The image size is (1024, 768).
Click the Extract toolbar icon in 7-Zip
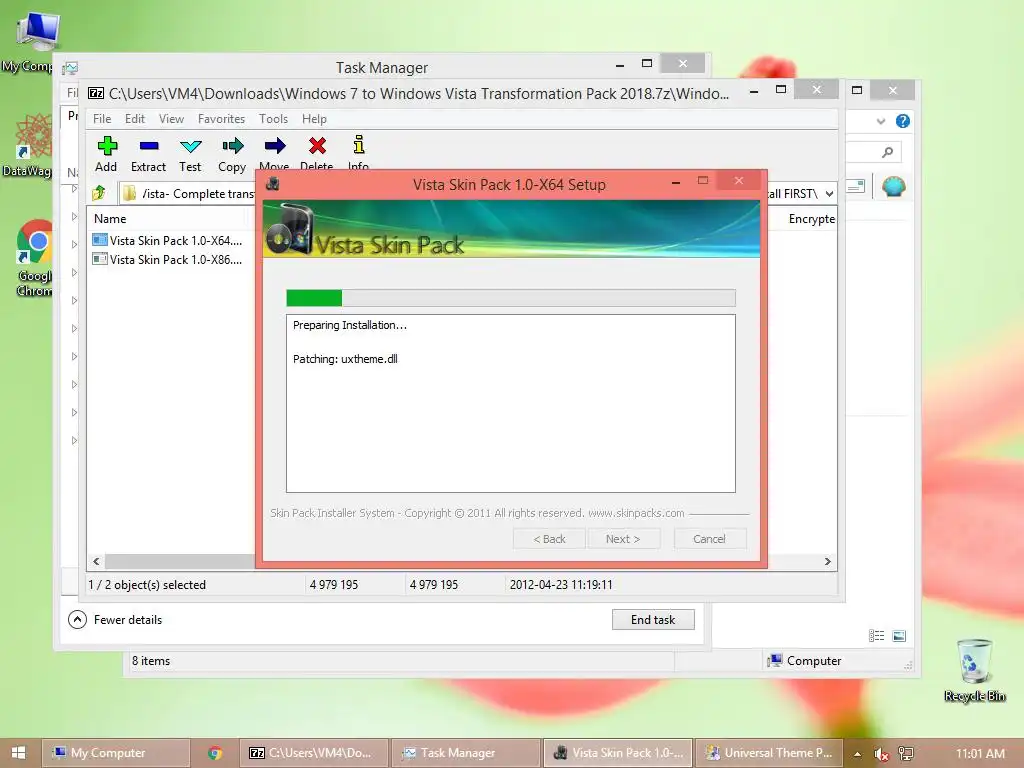149,146
